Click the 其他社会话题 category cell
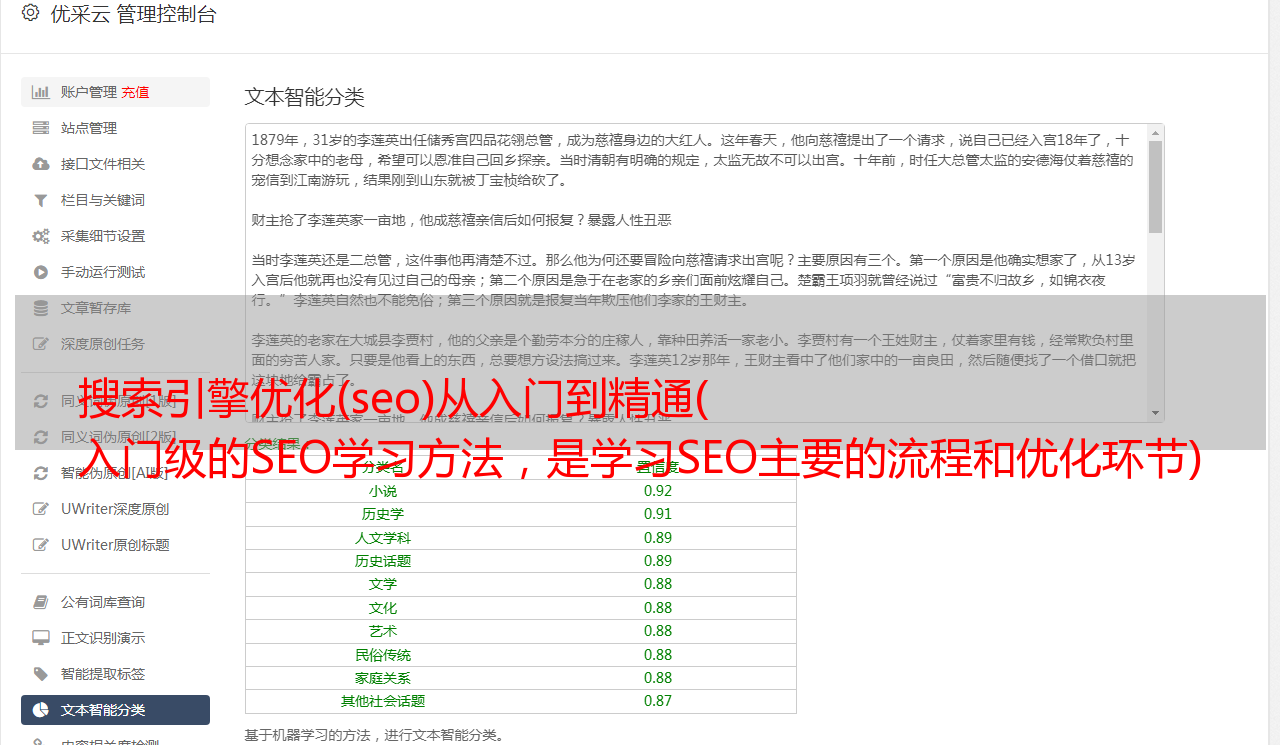This screenshot has width=1280, height=745. [x=383, y=701]
